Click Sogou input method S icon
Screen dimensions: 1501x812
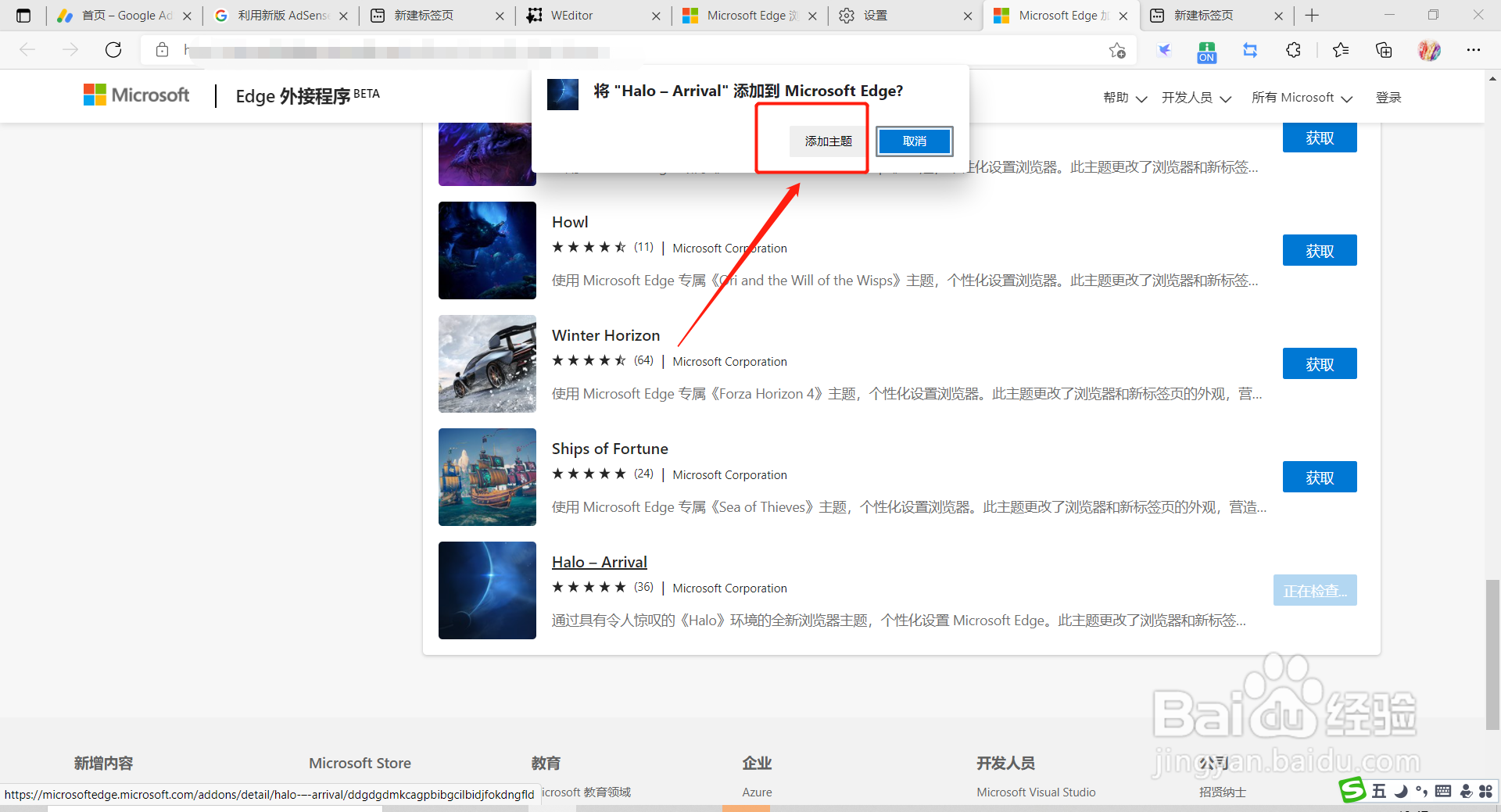coord(1352,790)
